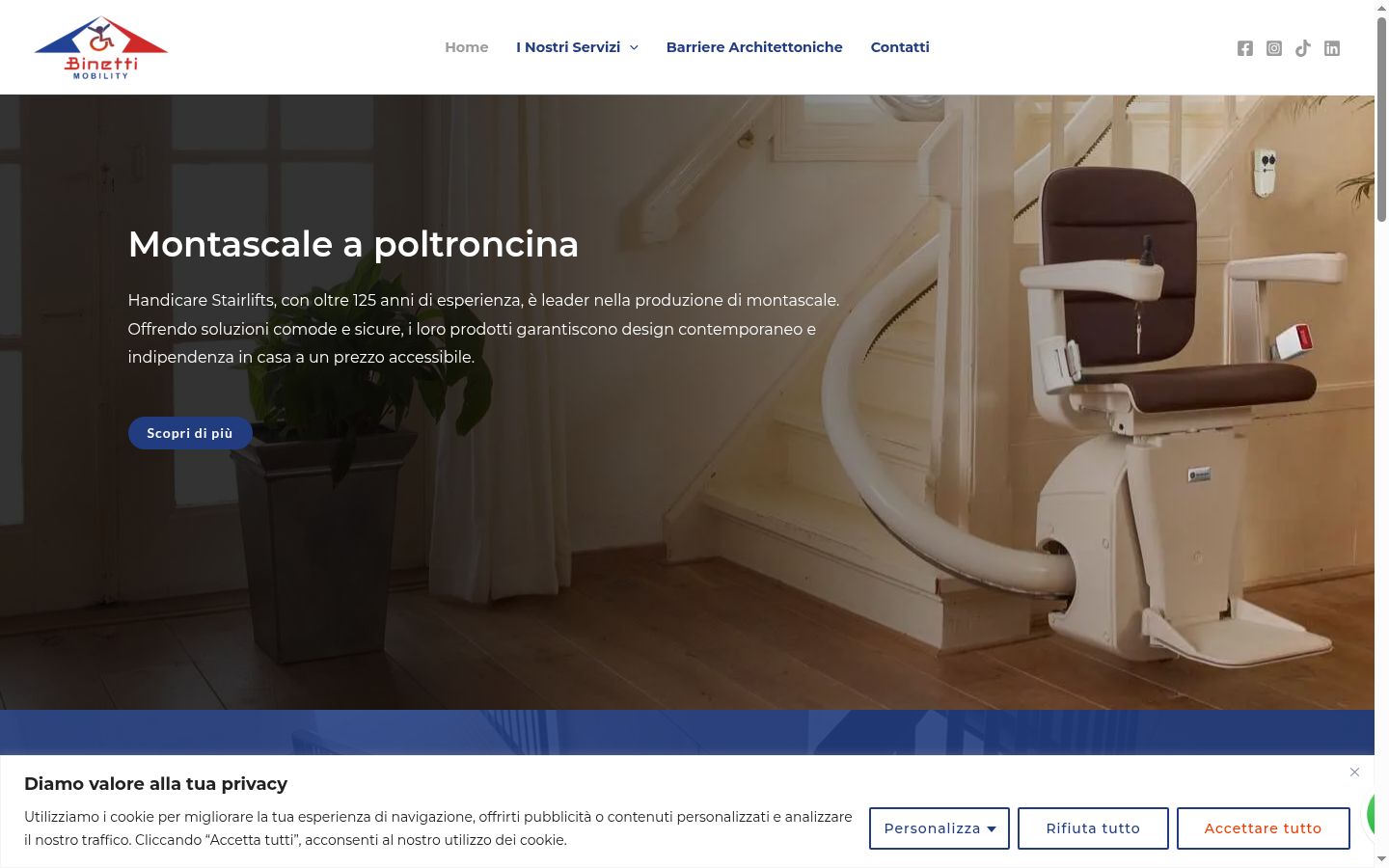Screen dimensions: 1389x868
Task: Open the Personalizza cookie options dropdown
Action: point(940,828)
